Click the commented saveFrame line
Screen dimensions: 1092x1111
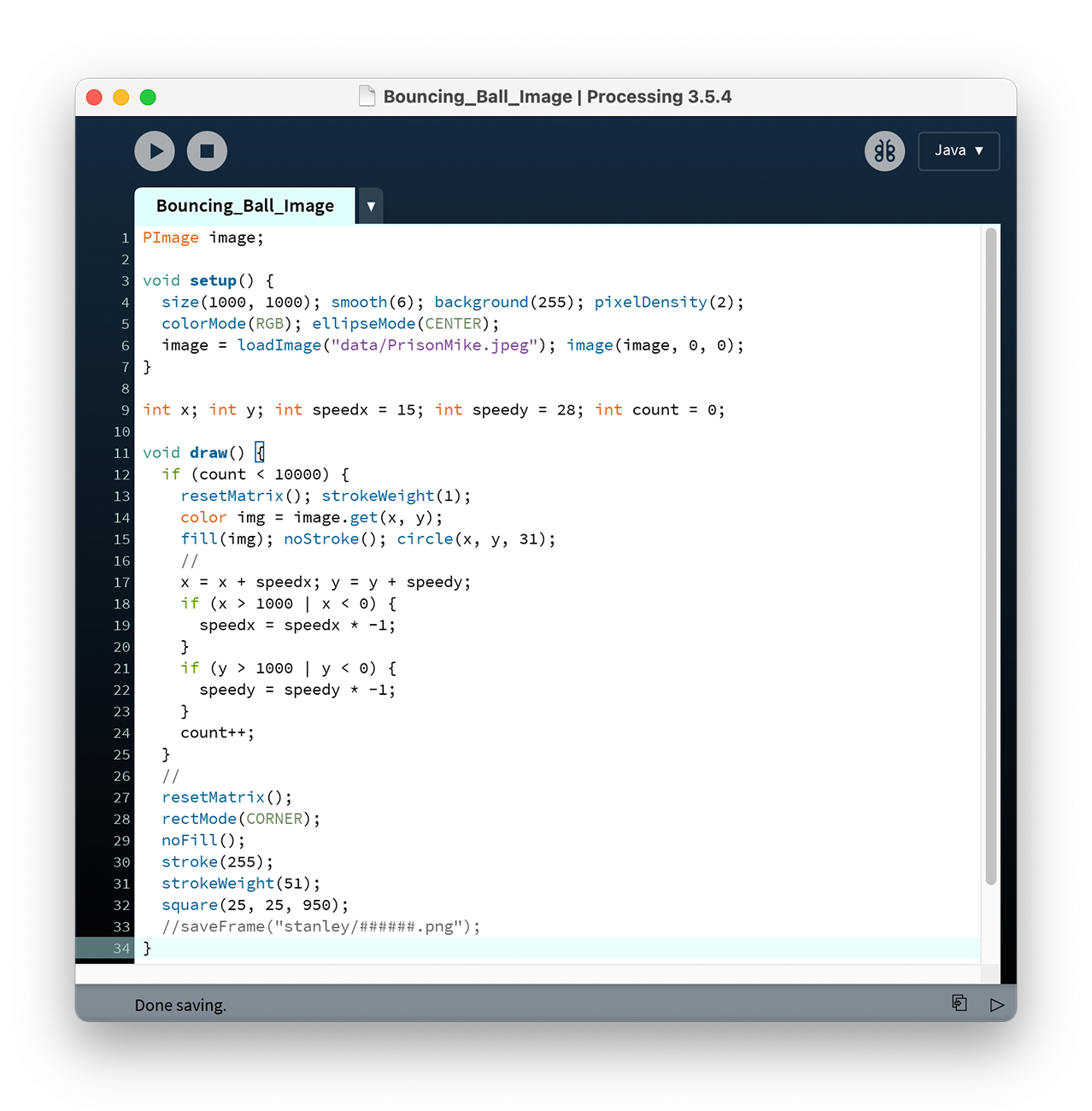321,926
